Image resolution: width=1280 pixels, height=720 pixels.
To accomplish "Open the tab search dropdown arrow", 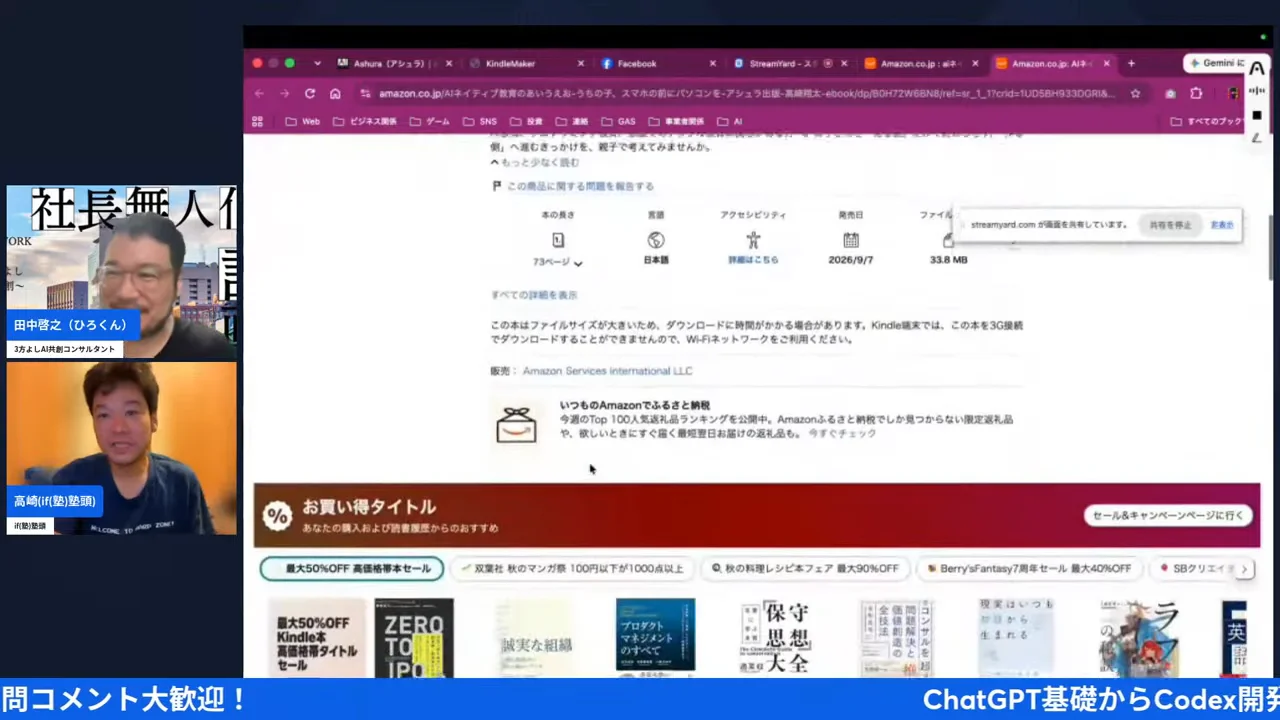I will coord(317,63).
